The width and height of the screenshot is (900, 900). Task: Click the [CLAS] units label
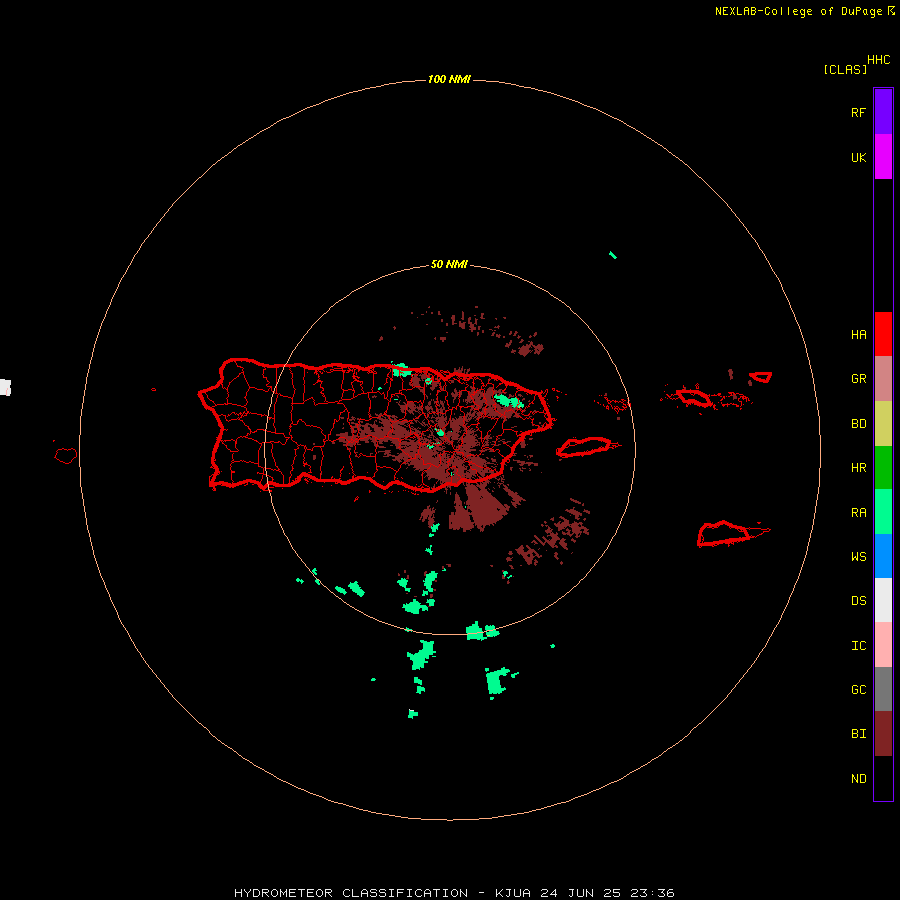pos(845,69)
